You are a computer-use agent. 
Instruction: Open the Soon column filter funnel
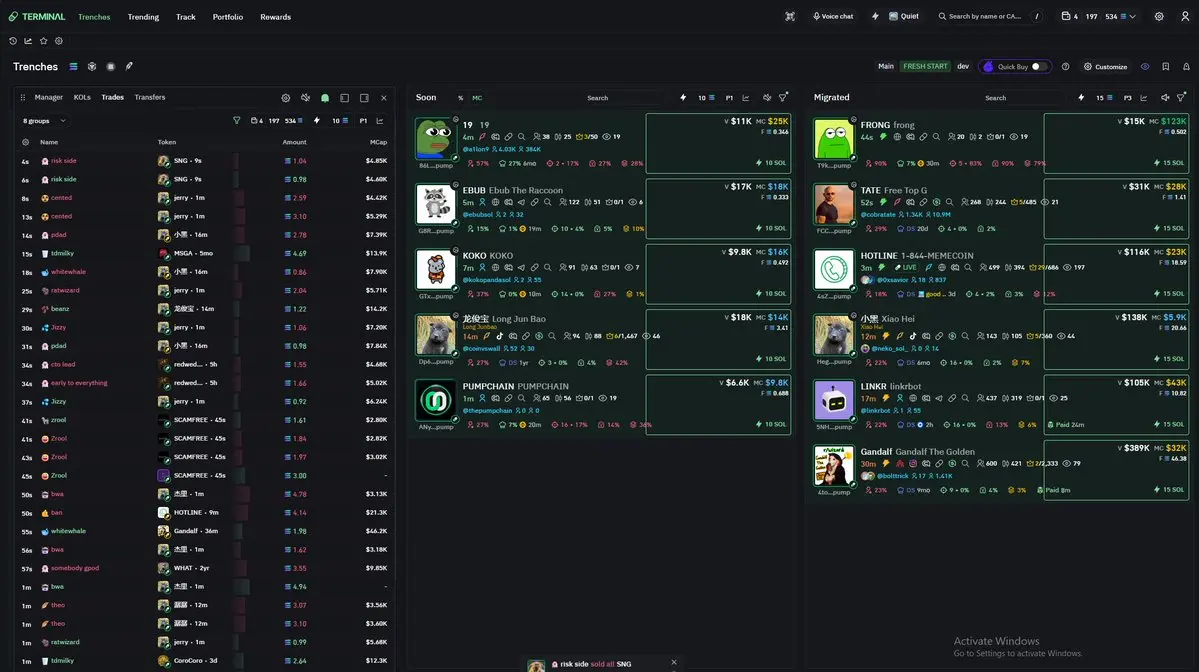(783, 98)
